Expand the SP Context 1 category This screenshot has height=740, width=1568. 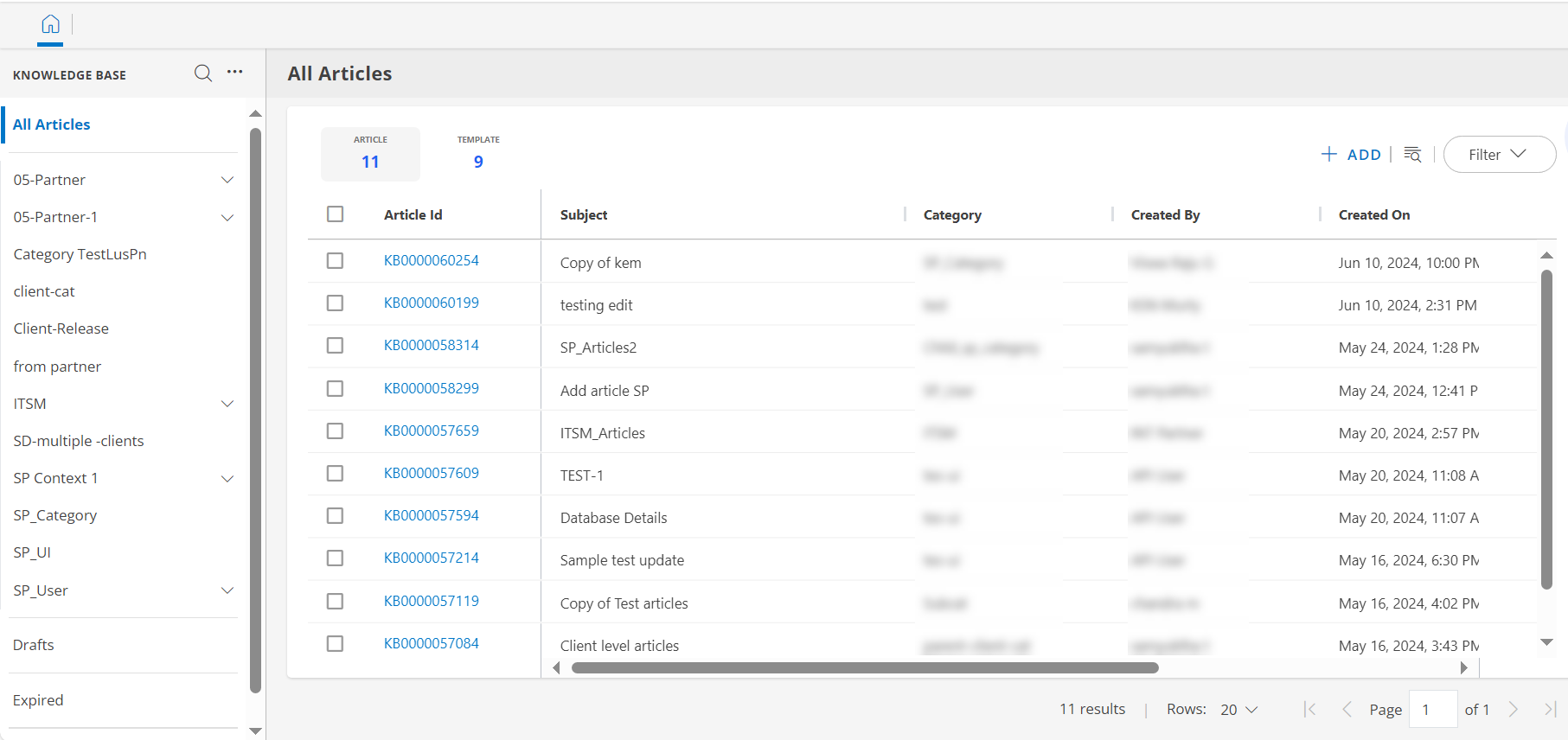point(227,478)
